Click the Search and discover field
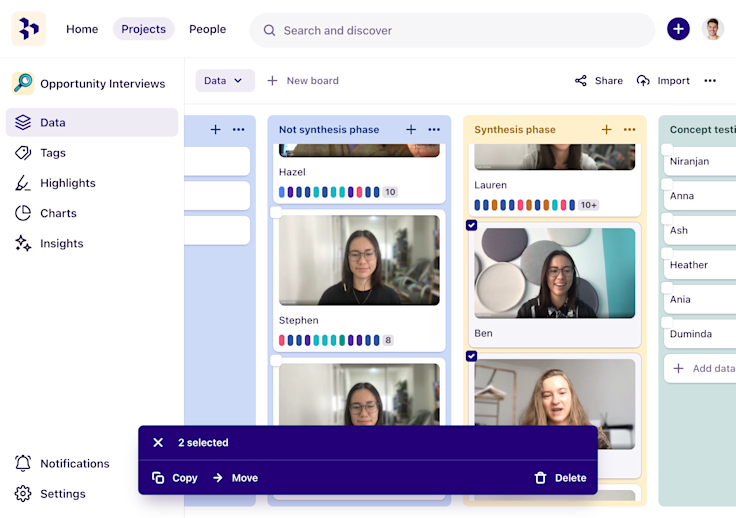 click(x=452, y=30)
